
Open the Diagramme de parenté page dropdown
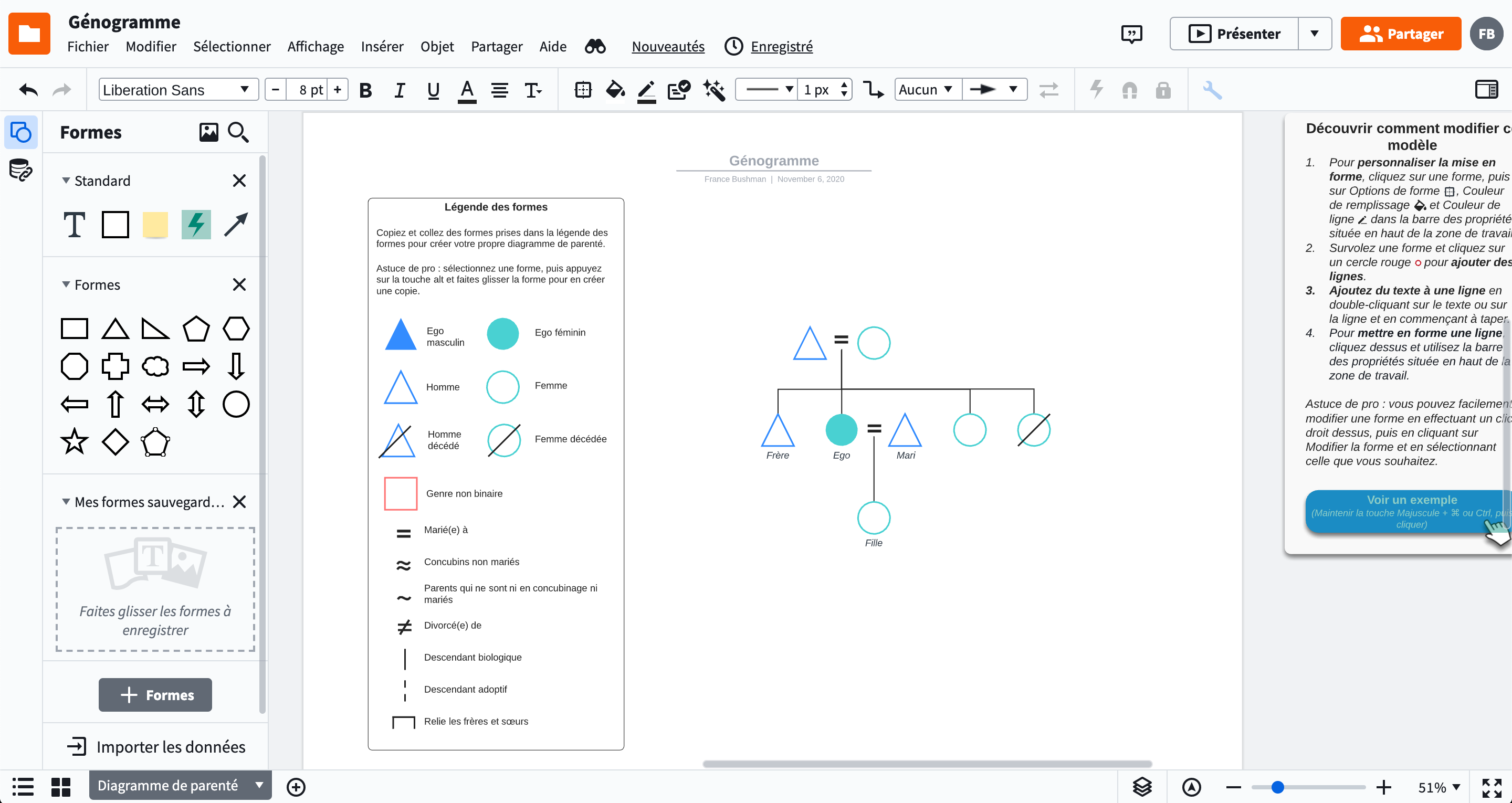tap(259, 785)
